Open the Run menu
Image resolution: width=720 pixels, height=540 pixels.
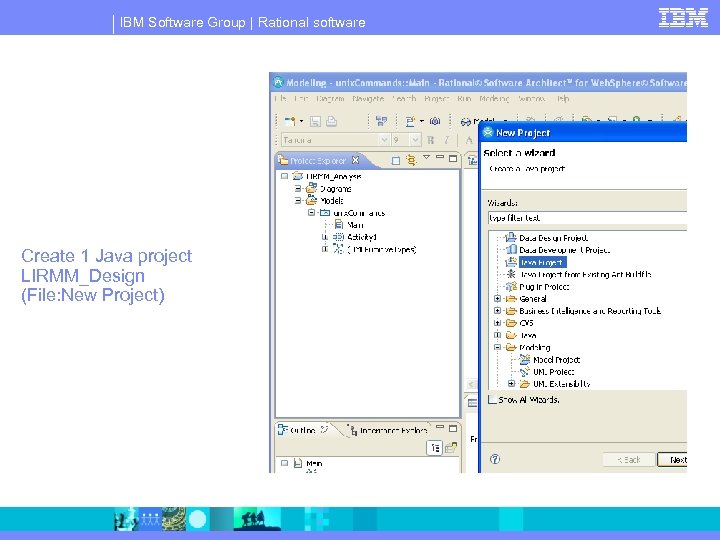coord(464,98)
